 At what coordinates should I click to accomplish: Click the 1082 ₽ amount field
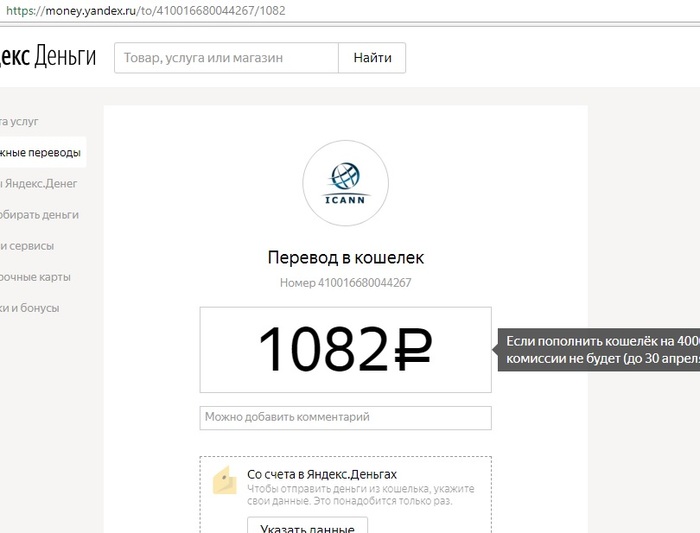(346, 350)
